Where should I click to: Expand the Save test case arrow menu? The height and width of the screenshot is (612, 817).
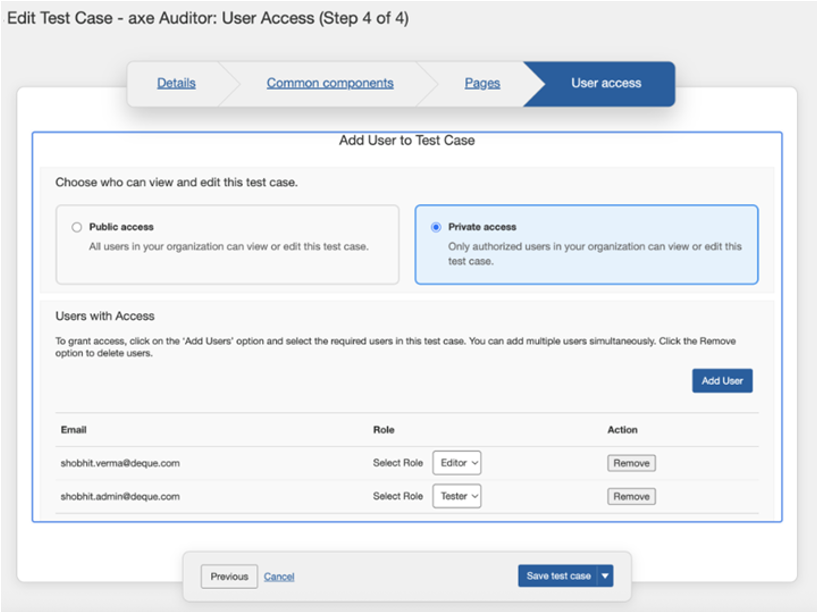click(x=606, y=576)
